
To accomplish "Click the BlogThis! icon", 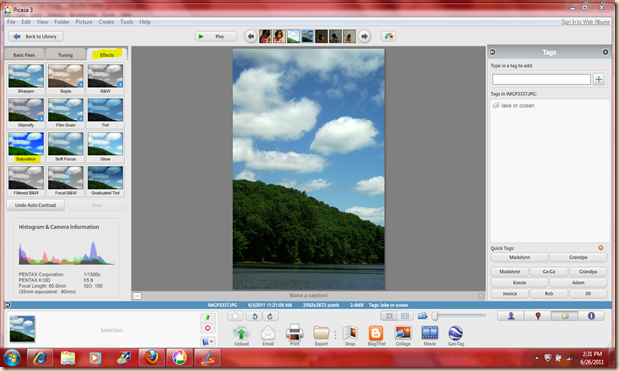I will (376, 334).
